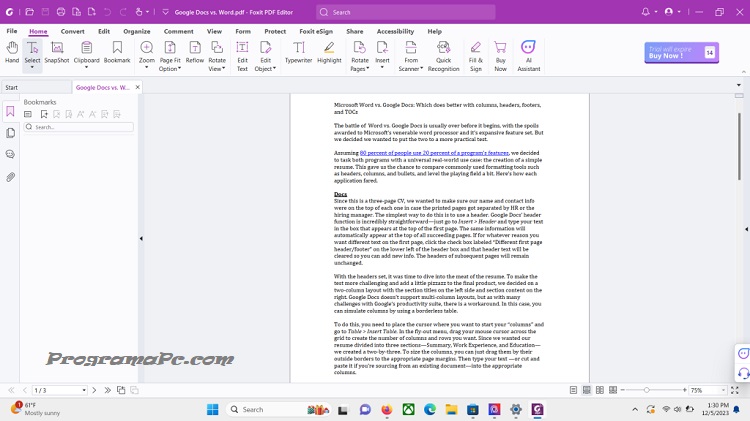Open the Comments panel in sidebar
Screen dimensions: 750x421
pos(10,155)
